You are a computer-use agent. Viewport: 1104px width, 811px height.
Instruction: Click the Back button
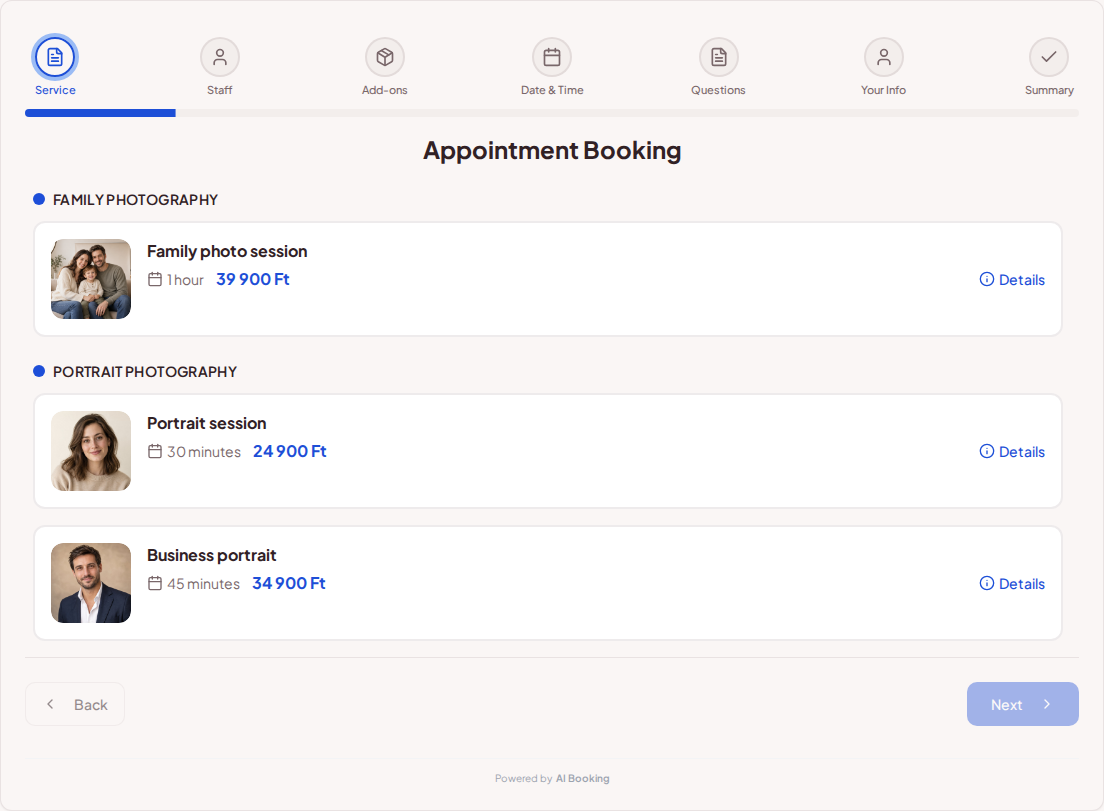click(75, 704)
